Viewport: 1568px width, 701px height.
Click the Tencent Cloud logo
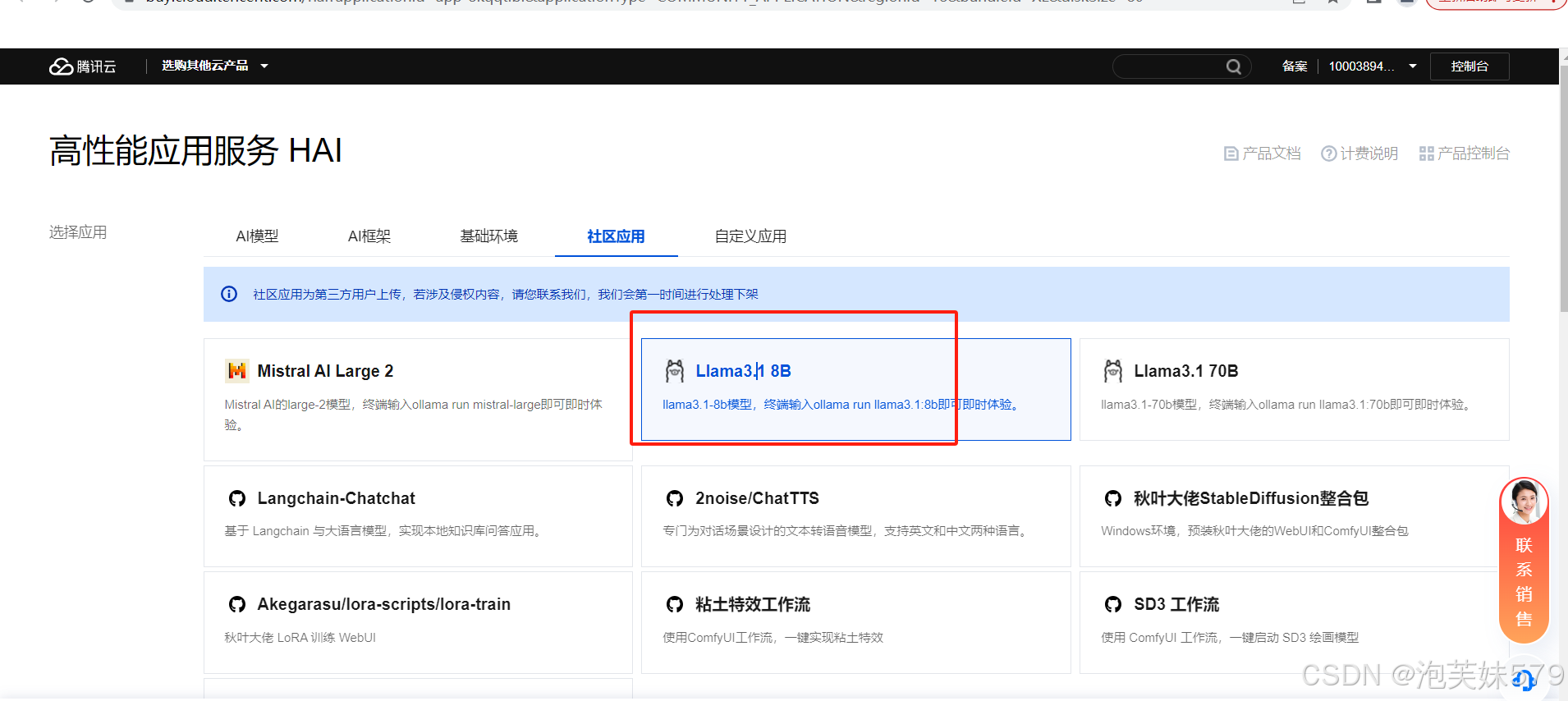pyautogui.click(x=82, y=66)
